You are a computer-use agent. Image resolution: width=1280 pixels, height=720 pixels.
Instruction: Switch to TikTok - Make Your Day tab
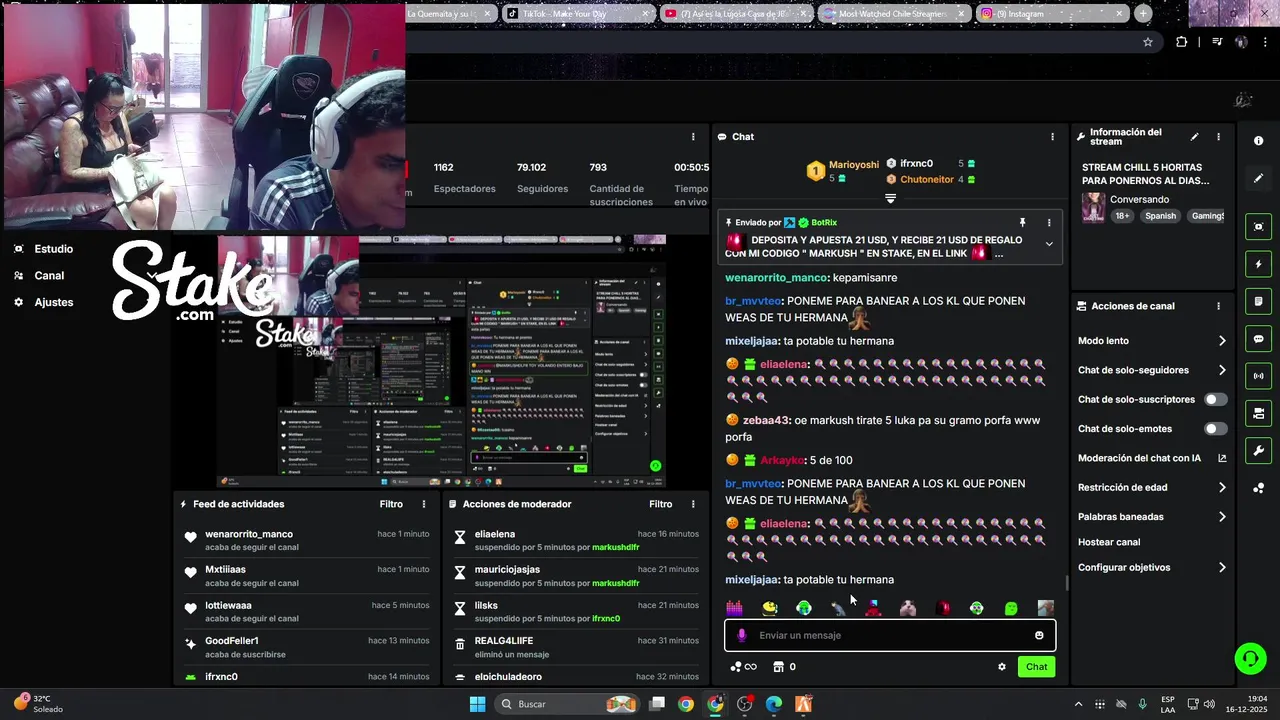[577, 14]
